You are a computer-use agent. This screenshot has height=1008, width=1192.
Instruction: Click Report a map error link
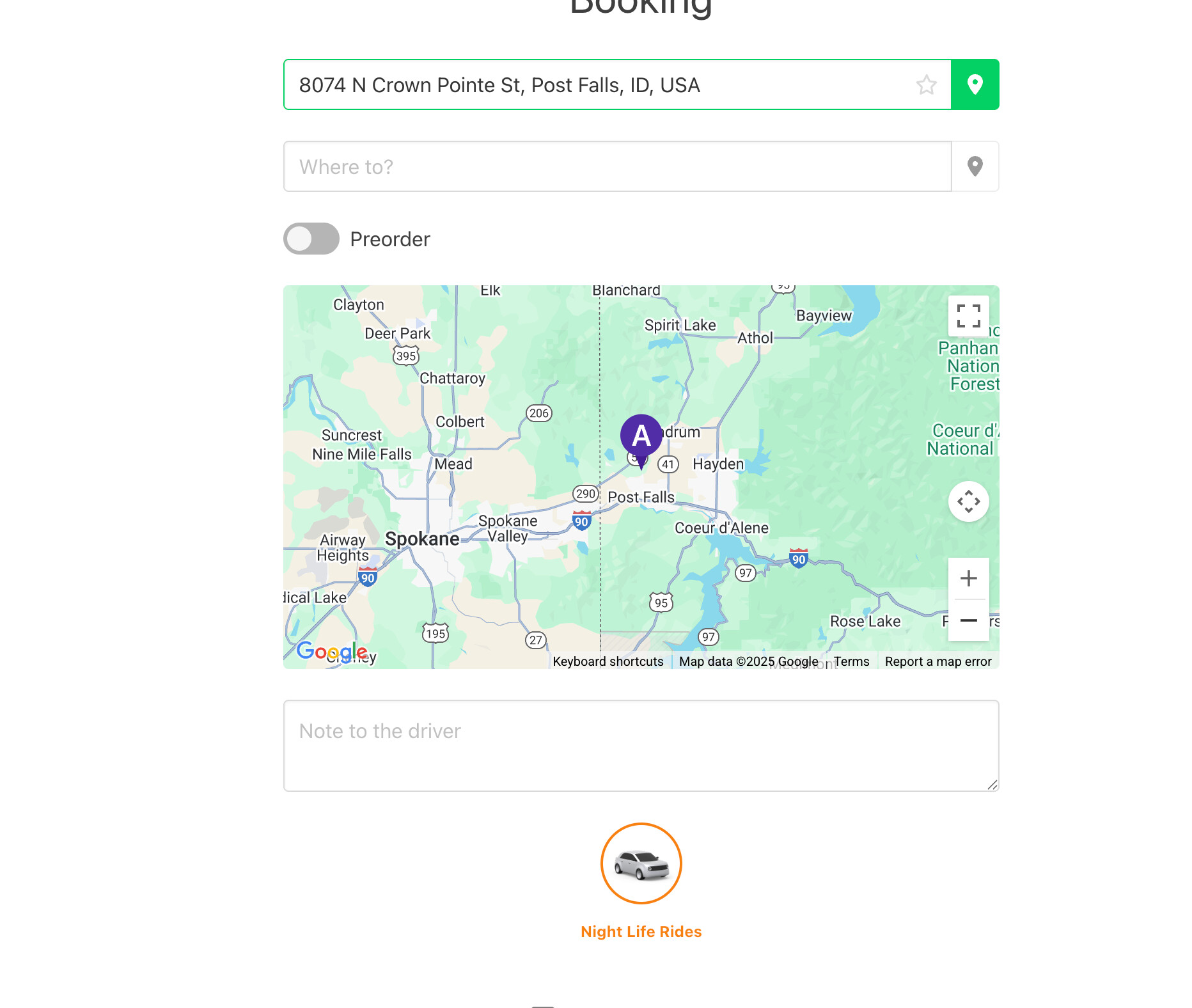point(938,661)
